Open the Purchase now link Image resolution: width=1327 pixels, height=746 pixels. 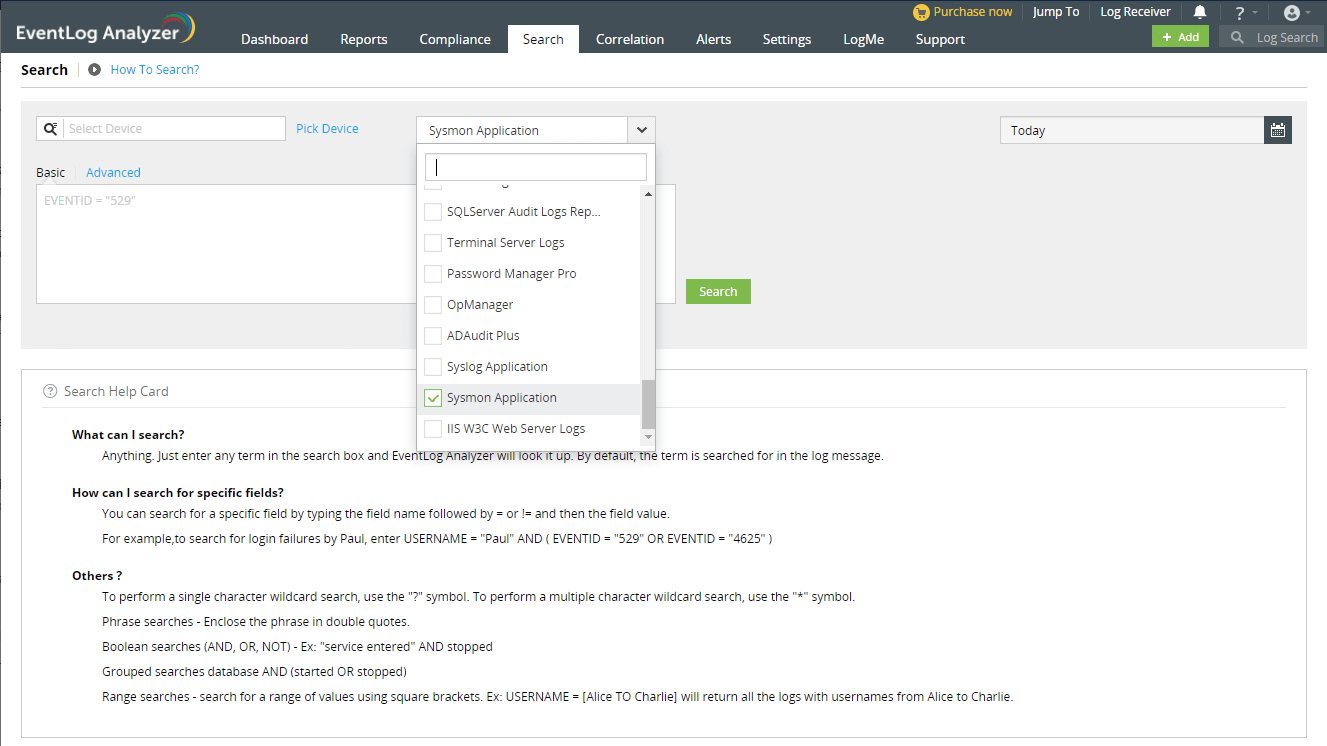pos(973,12)
